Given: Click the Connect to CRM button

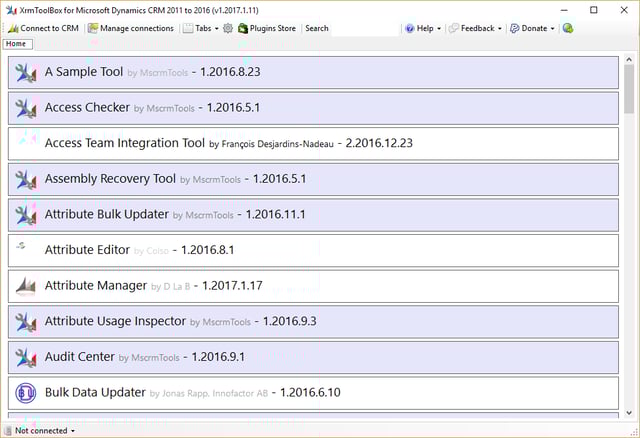Looking at the screenshot, I should 43,28.
